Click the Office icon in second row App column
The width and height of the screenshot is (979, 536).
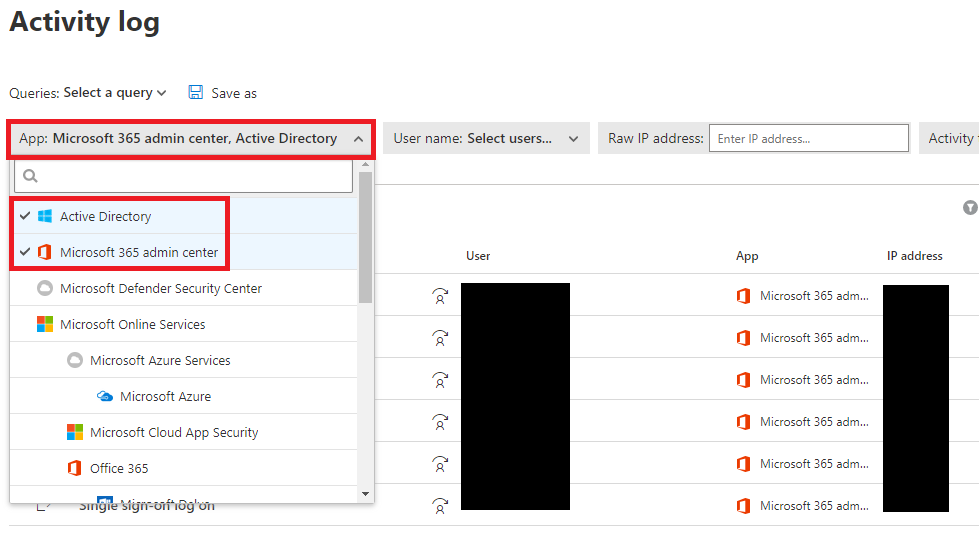pyautogui.click(x=743, y=338)
